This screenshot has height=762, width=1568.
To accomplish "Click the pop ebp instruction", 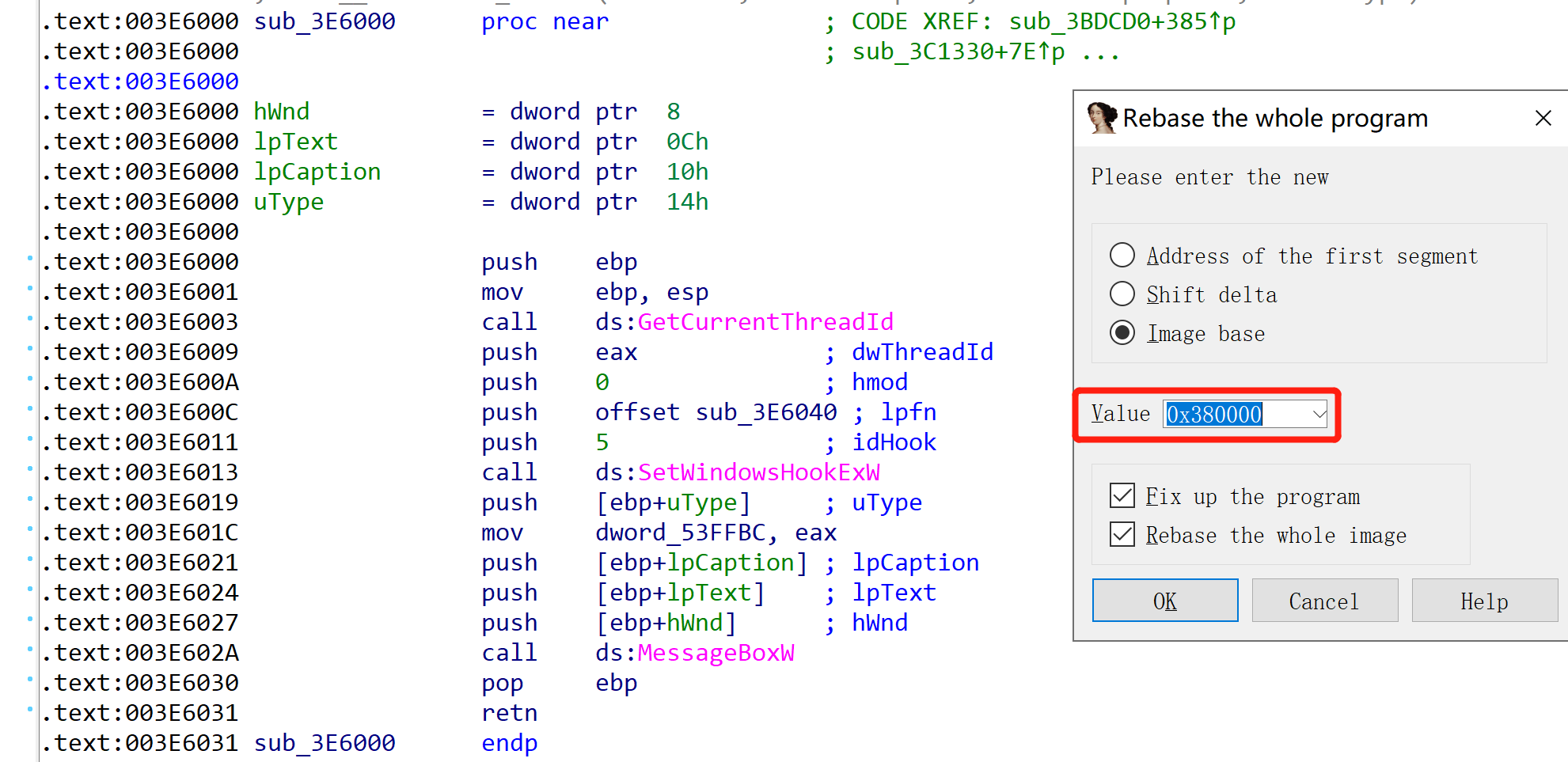I will [x=560, y=683].
